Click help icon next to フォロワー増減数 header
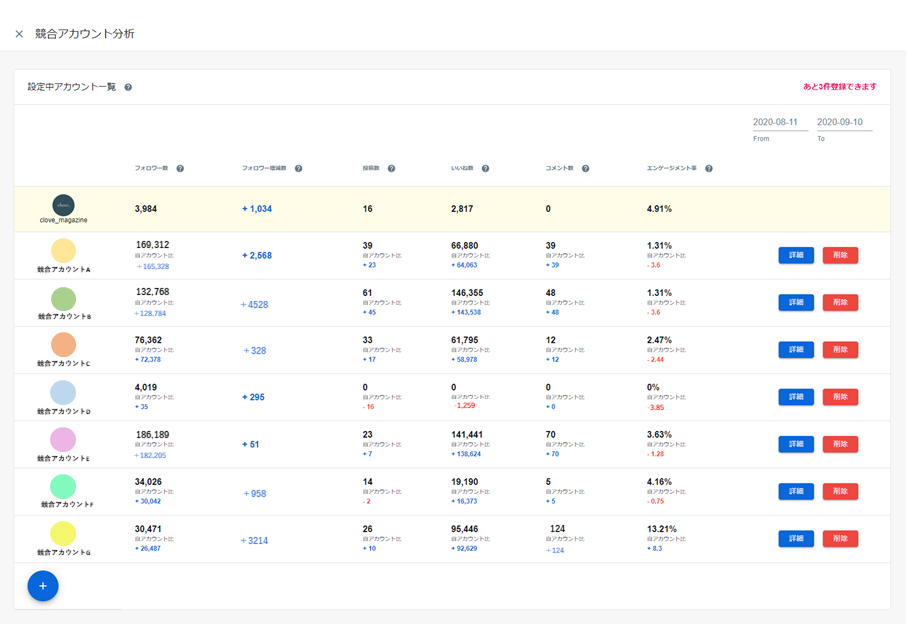The width and height of the screenshot is (907, 624). (298, 169)
